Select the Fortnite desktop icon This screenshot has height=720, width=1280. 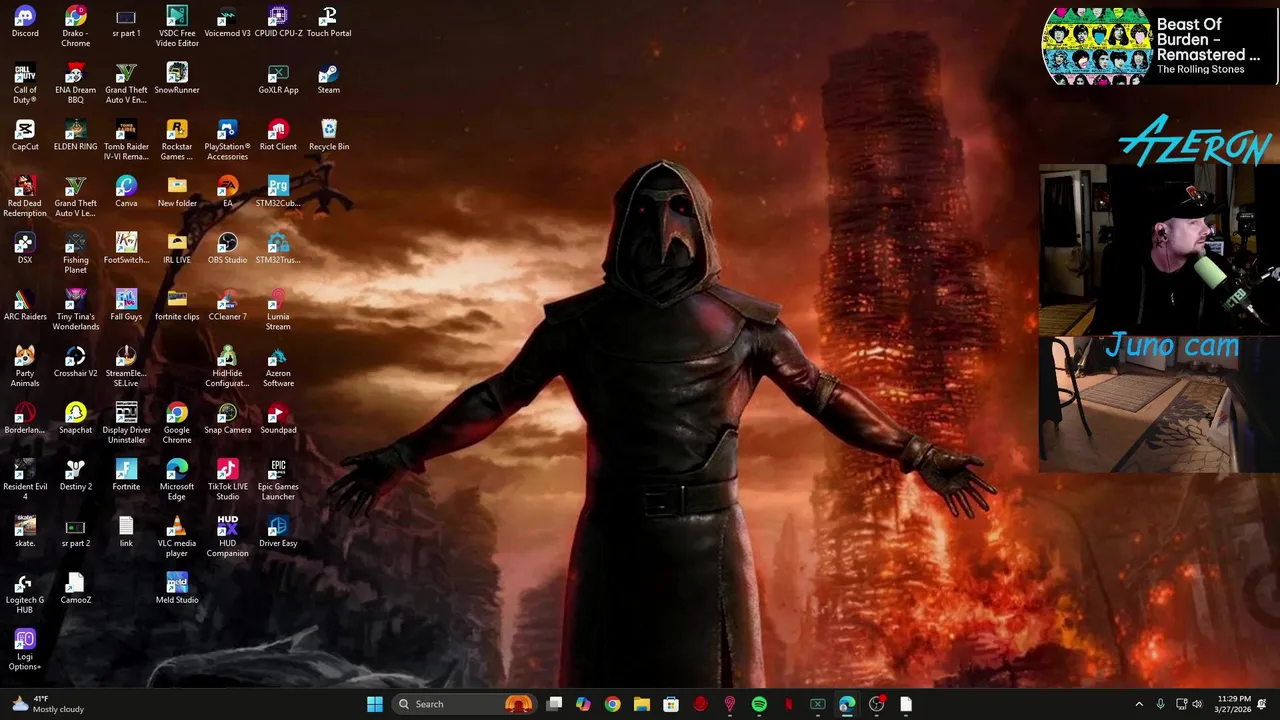click(x=126, y=476)
